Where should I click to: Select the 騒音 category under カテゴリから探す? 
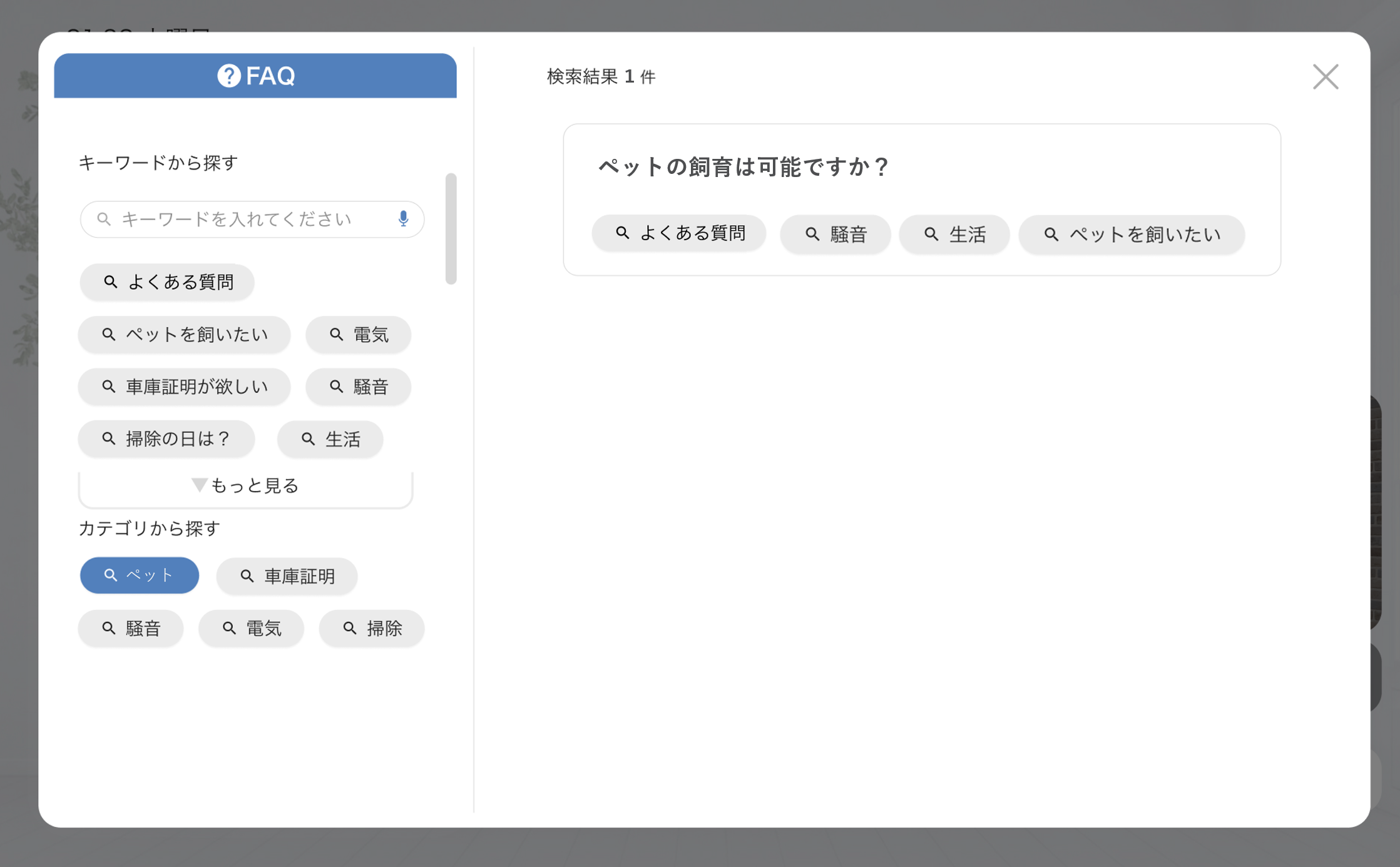click(131, 628)
